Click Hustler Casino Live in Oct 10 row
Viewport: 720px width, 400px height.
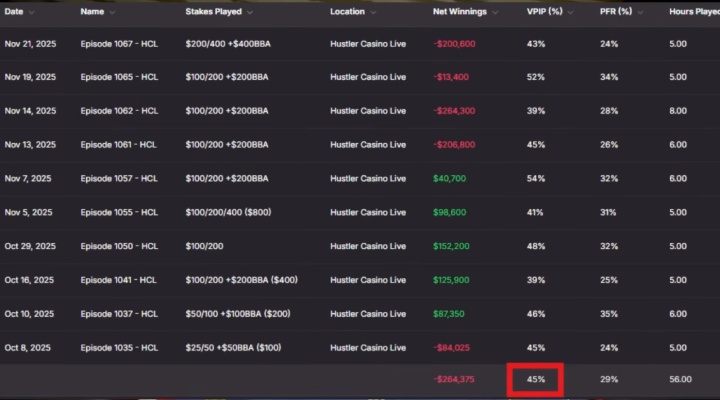[x=368, y=314]
